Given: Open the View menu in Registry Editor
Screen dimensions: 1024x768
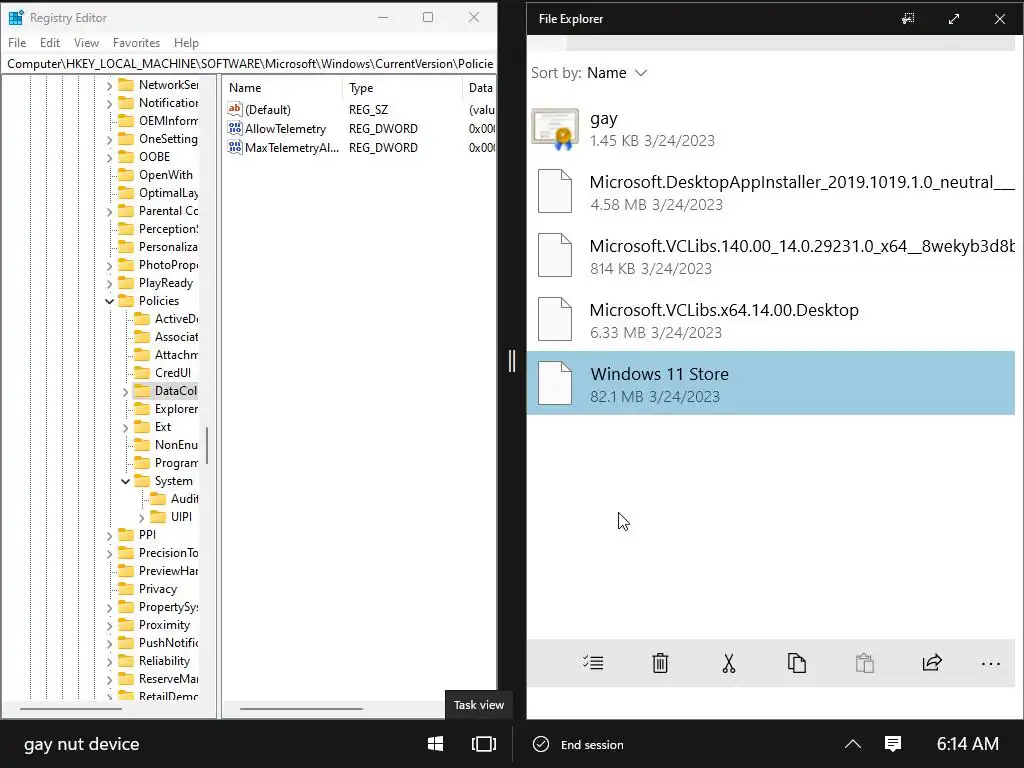Looking at the screenshot, I should (x=86, y=42).
